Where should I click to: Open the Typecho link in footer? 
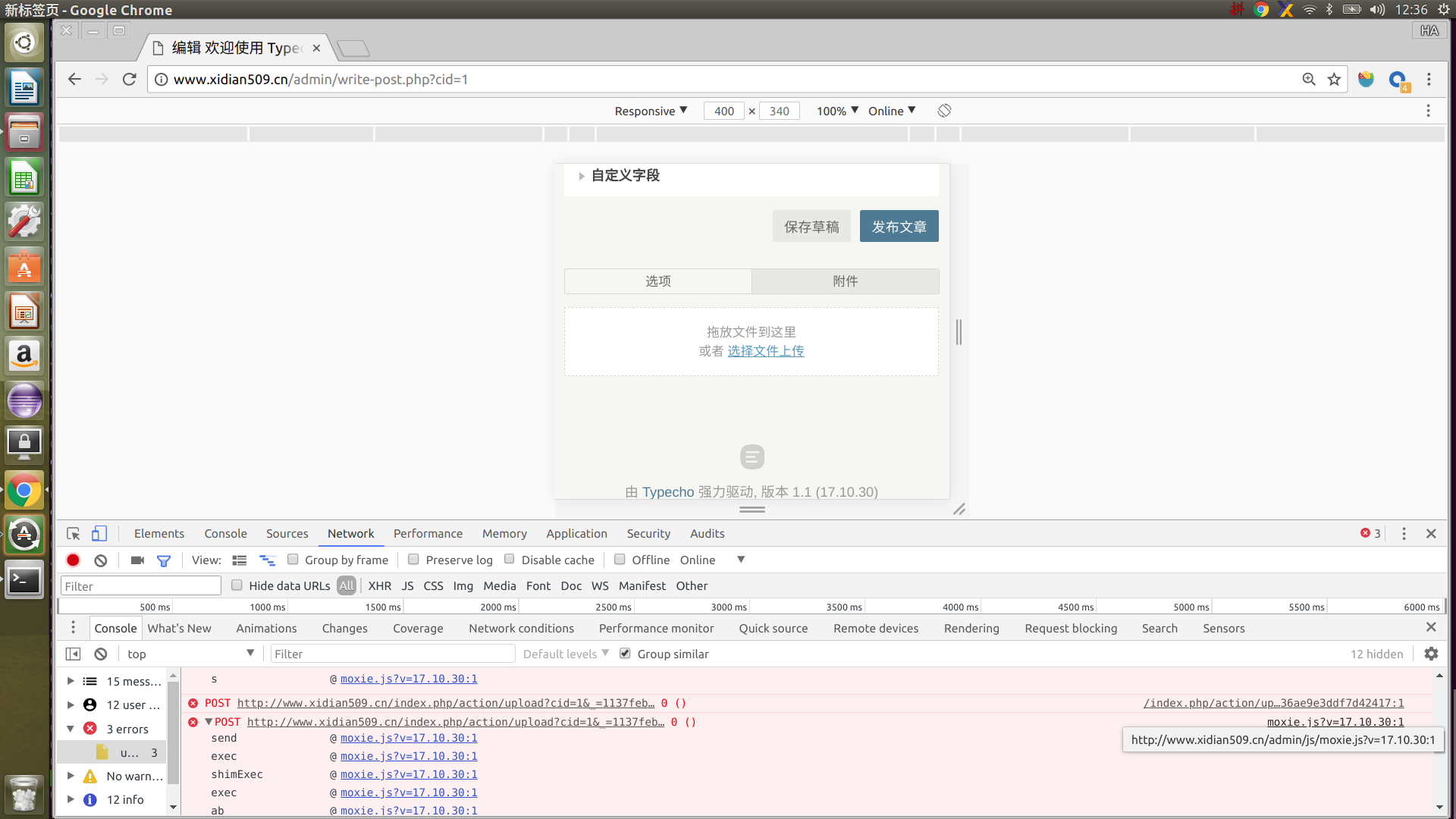668,492
